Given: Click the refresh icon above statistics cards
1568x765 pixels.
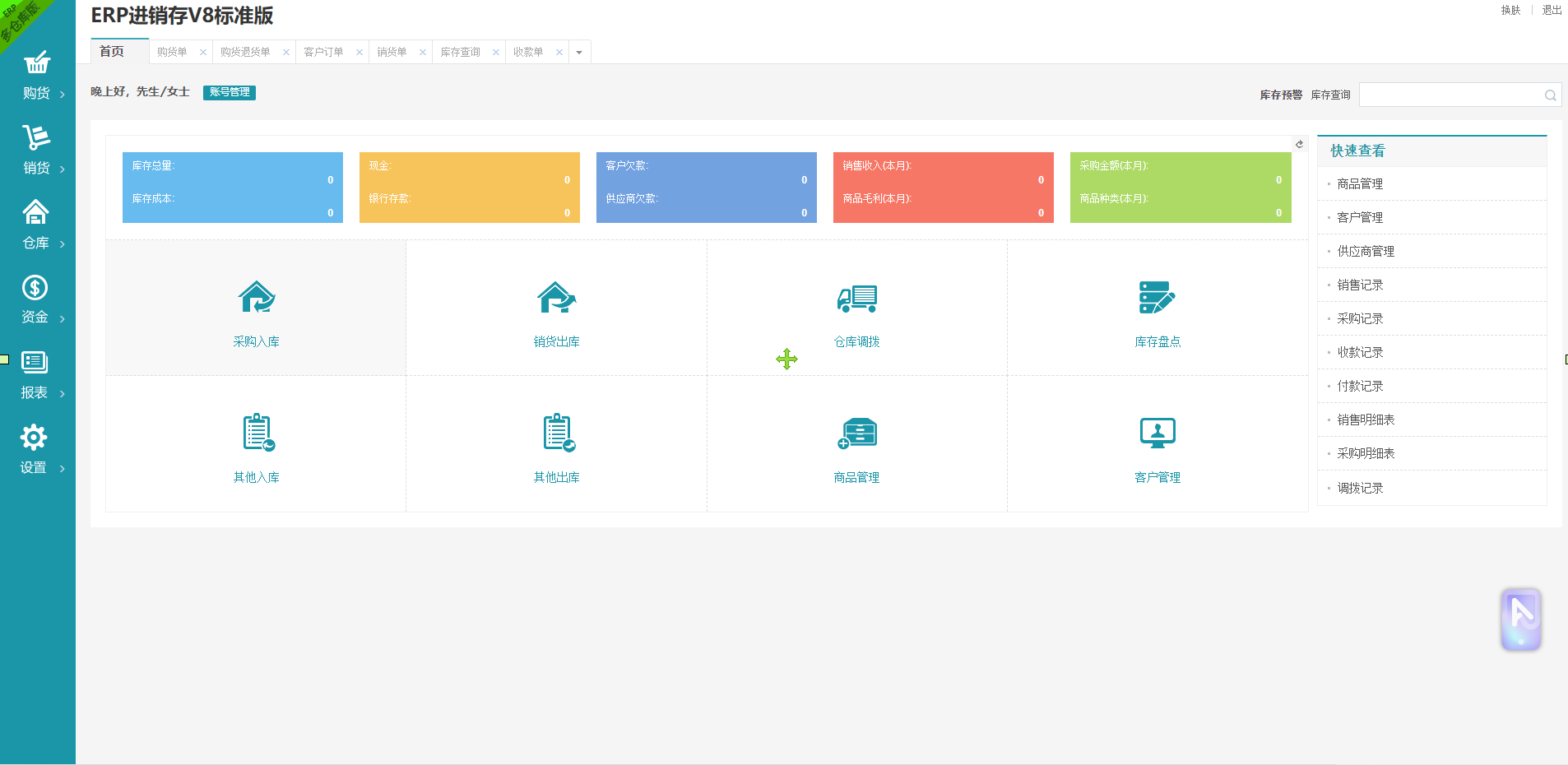Looking at the screenshot, I should 1300,144.
